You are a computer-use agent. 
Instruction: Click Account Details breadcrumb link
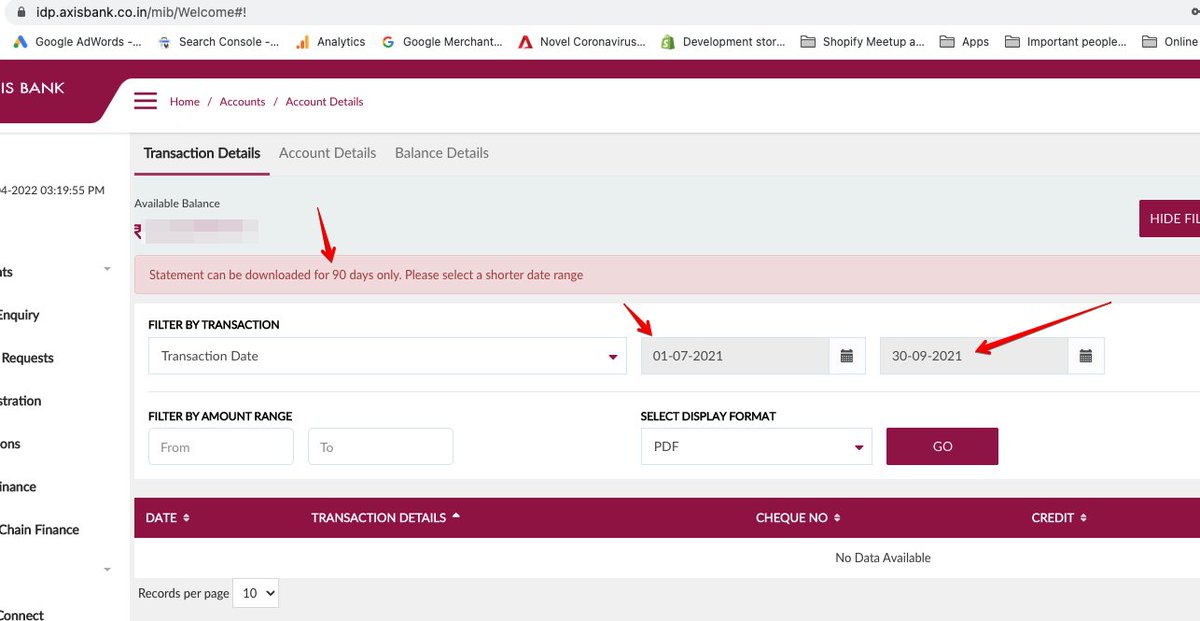[324, 102]
